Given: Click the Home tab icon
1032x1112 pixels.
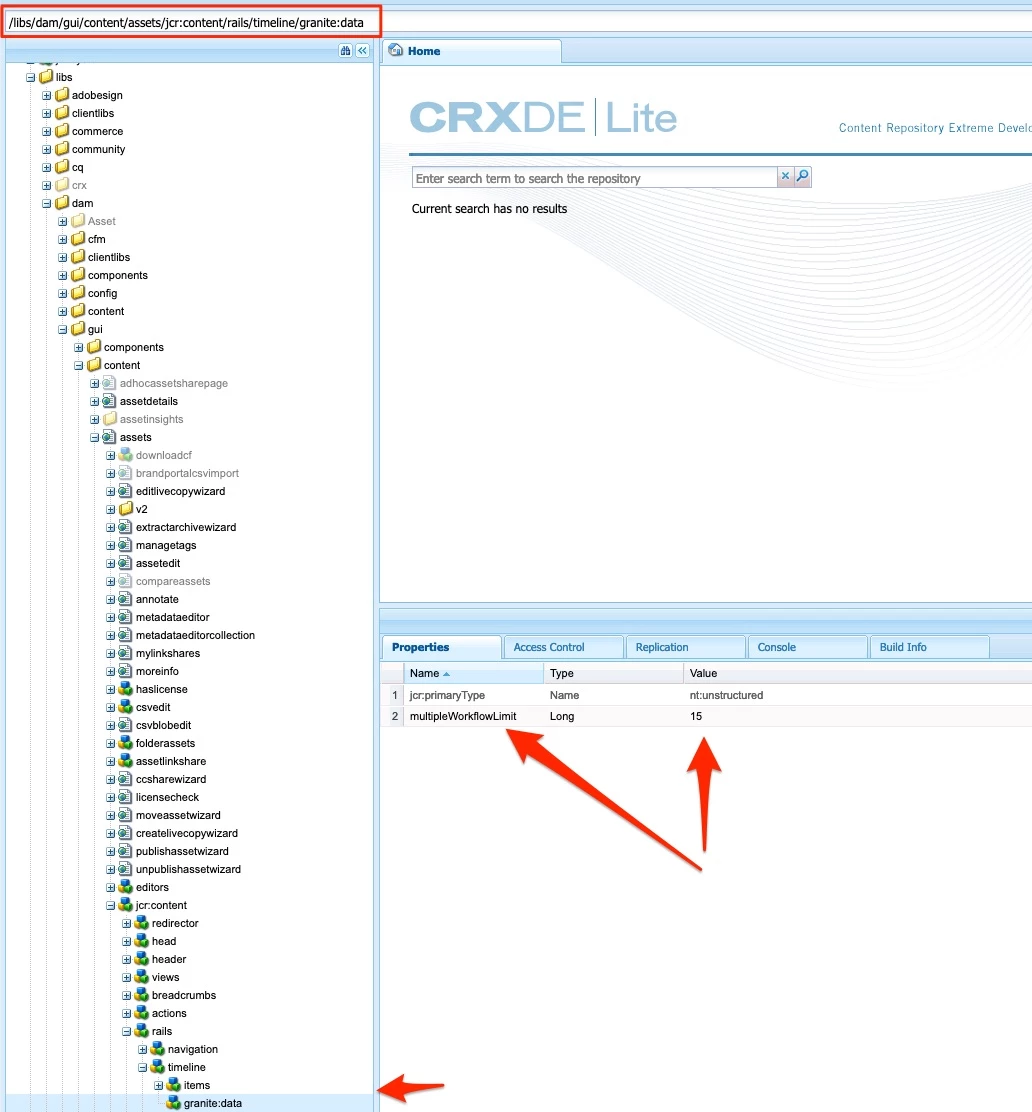Looking at the screenshot, I should 396,50.
